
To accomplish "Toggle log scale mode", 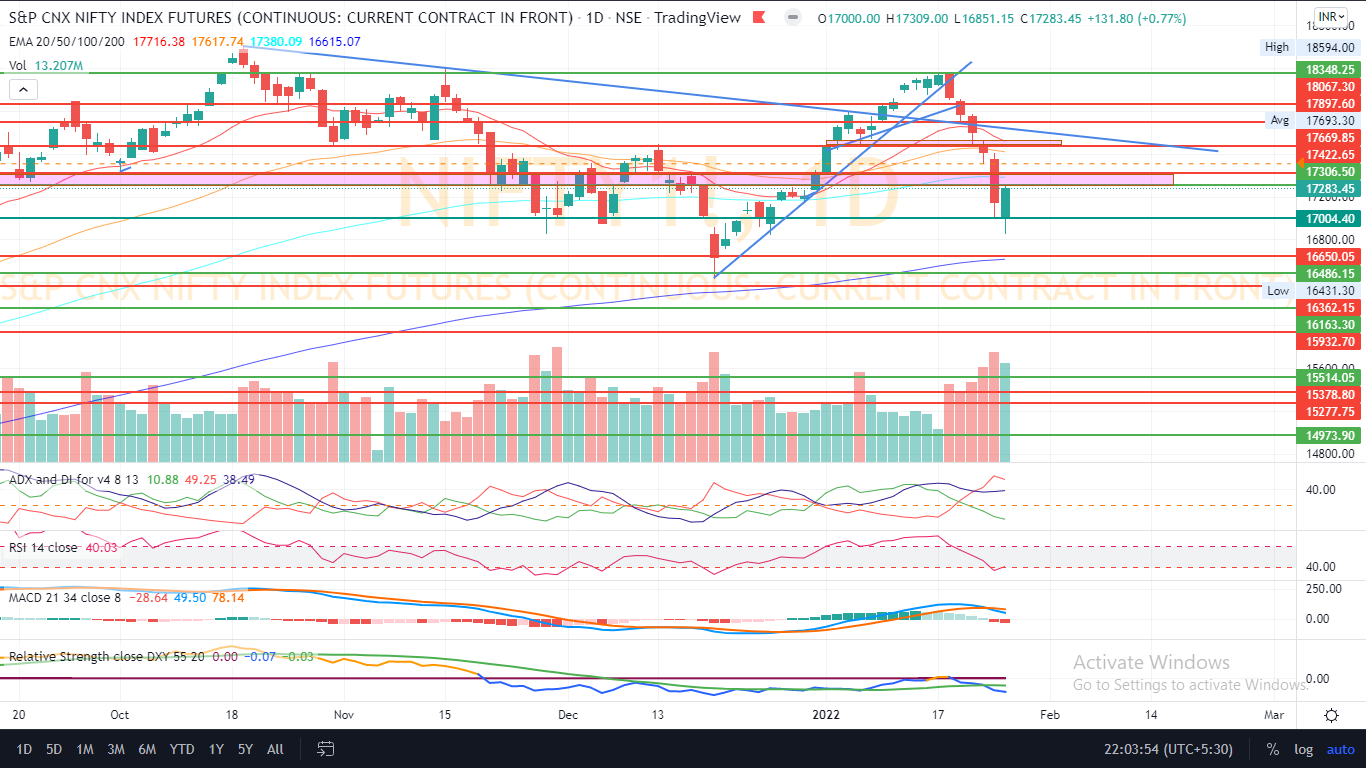I will 1303,749.
